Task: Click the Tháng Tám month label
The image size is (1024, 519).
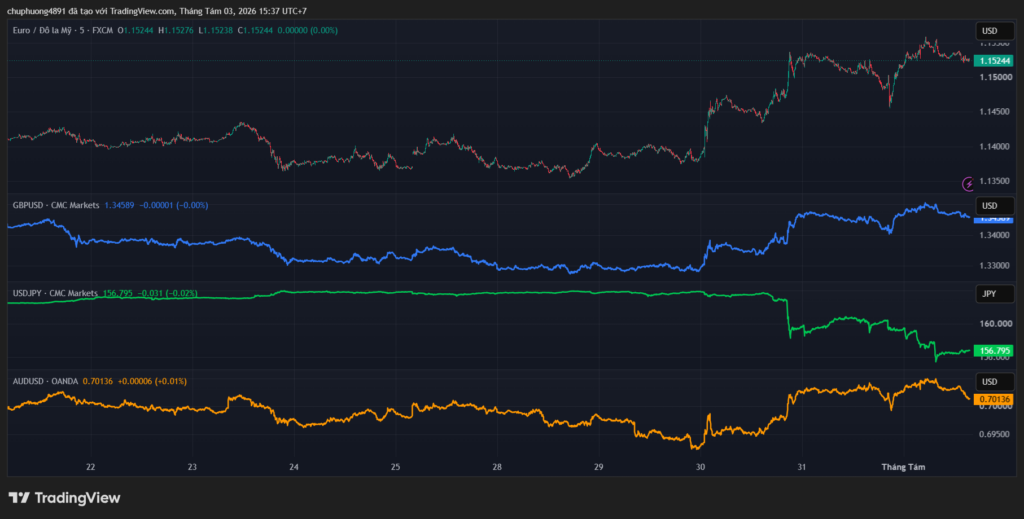Action: (x=903, y=467)
